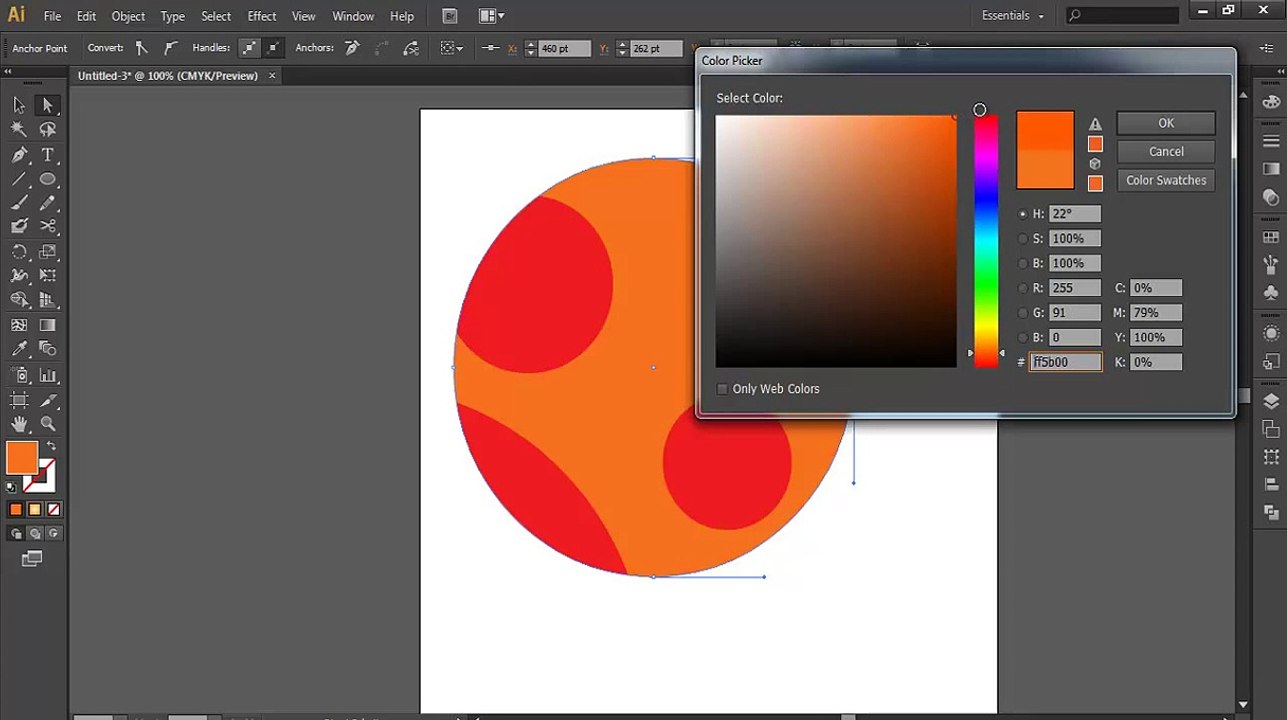Select the Type tool
Image resolution: width=1287 pixels, height=720 pixels.
pos(47,155)
